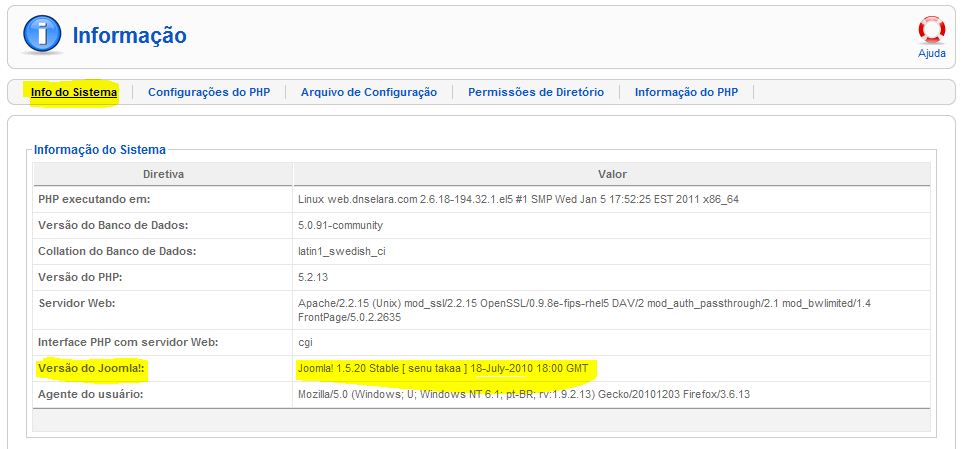This screenshot has width=965, height=449.
Task: Select the 'Versão do Banco de Dados:' label
Action: [x=113, y=226]
